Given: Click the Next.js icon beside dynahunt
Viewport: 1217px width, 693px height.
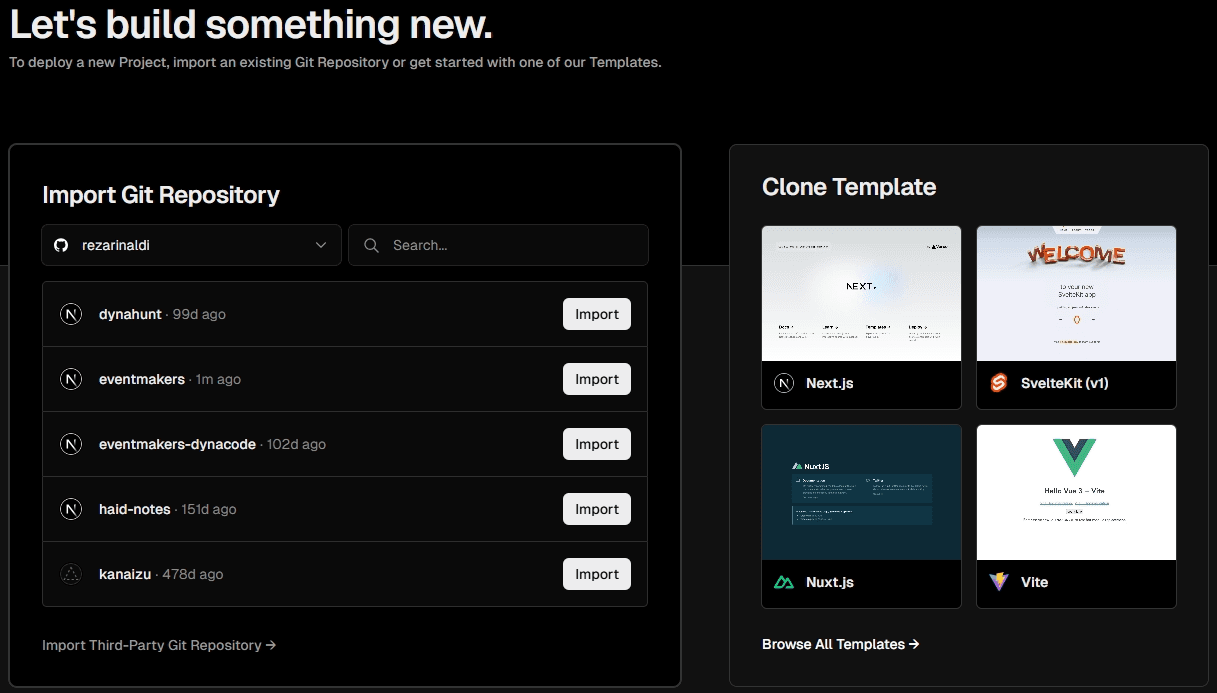Looking at the screenshot, I should coord(71,314).
